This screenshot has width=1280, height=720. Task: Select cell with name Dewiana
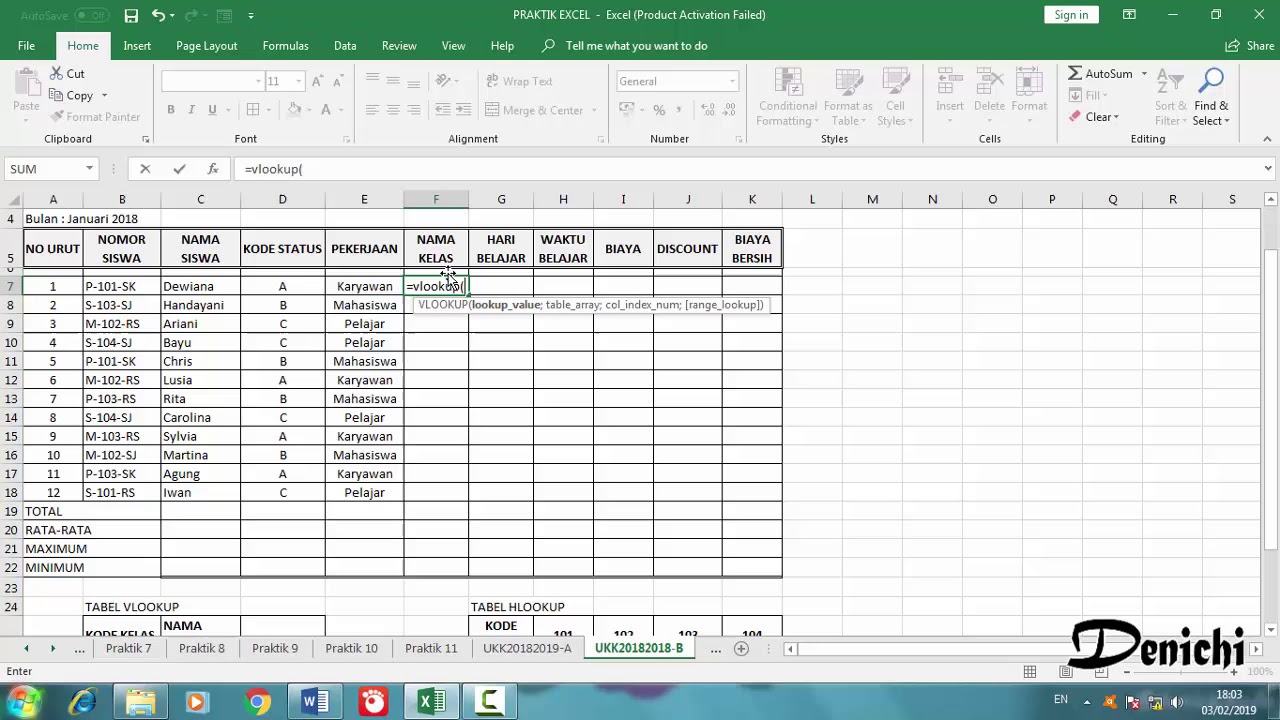pyautogui.click(x=200, y=287)
